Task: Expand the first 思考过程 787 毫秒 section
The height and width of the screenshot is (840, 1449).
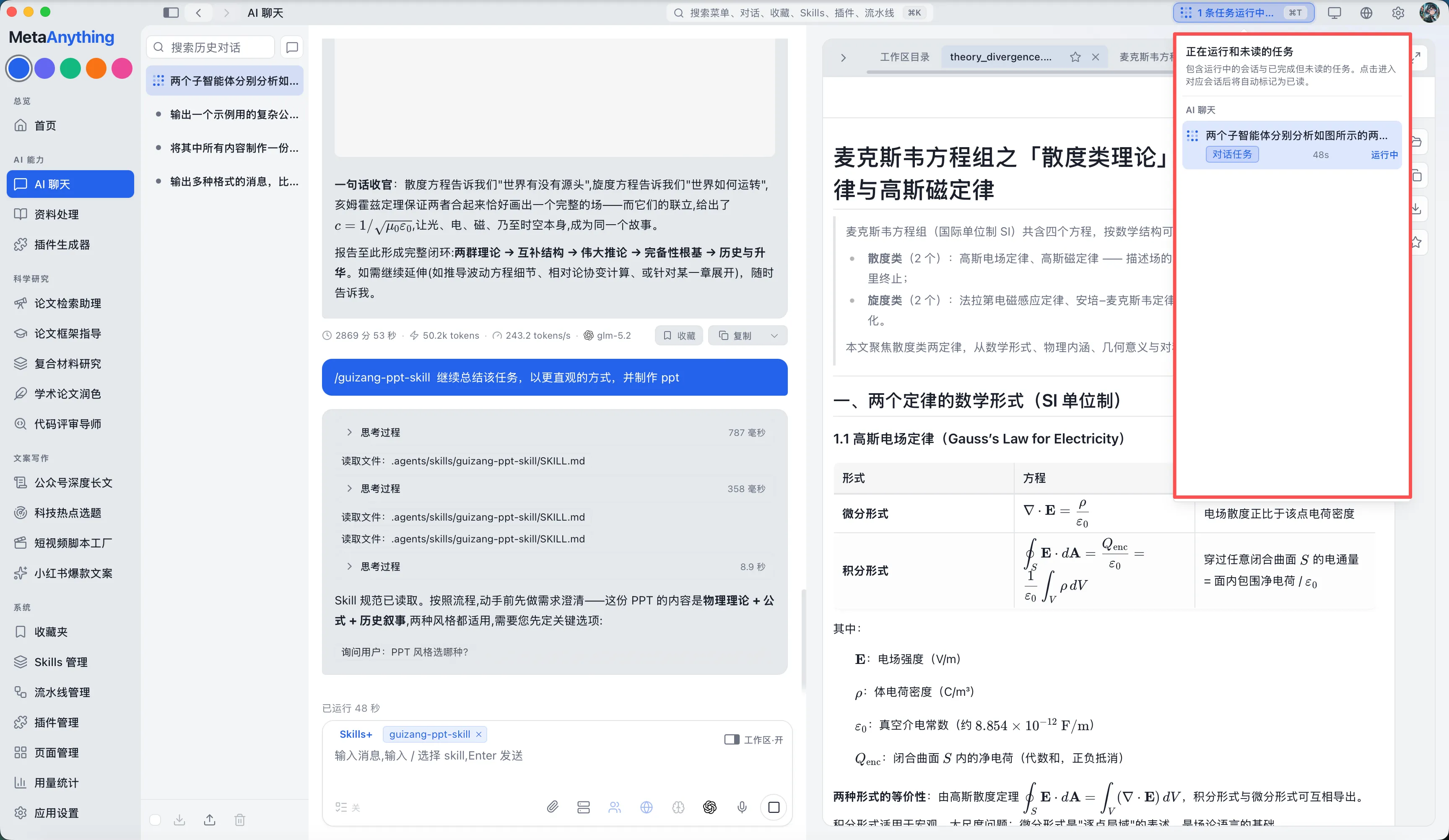Action: [x=555, y=432]
